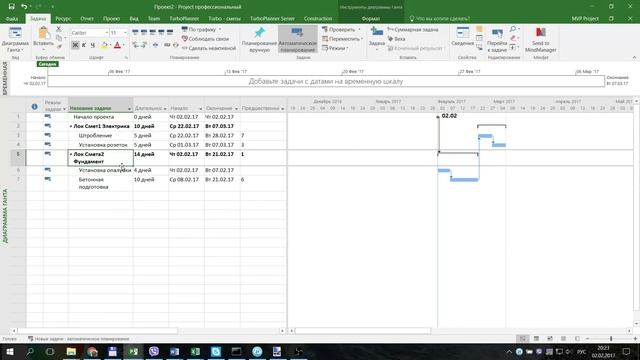Collapse the Лок Смет1 Электрика summary task
This screenshot has width=640, height=360.
tap(71, 127)
